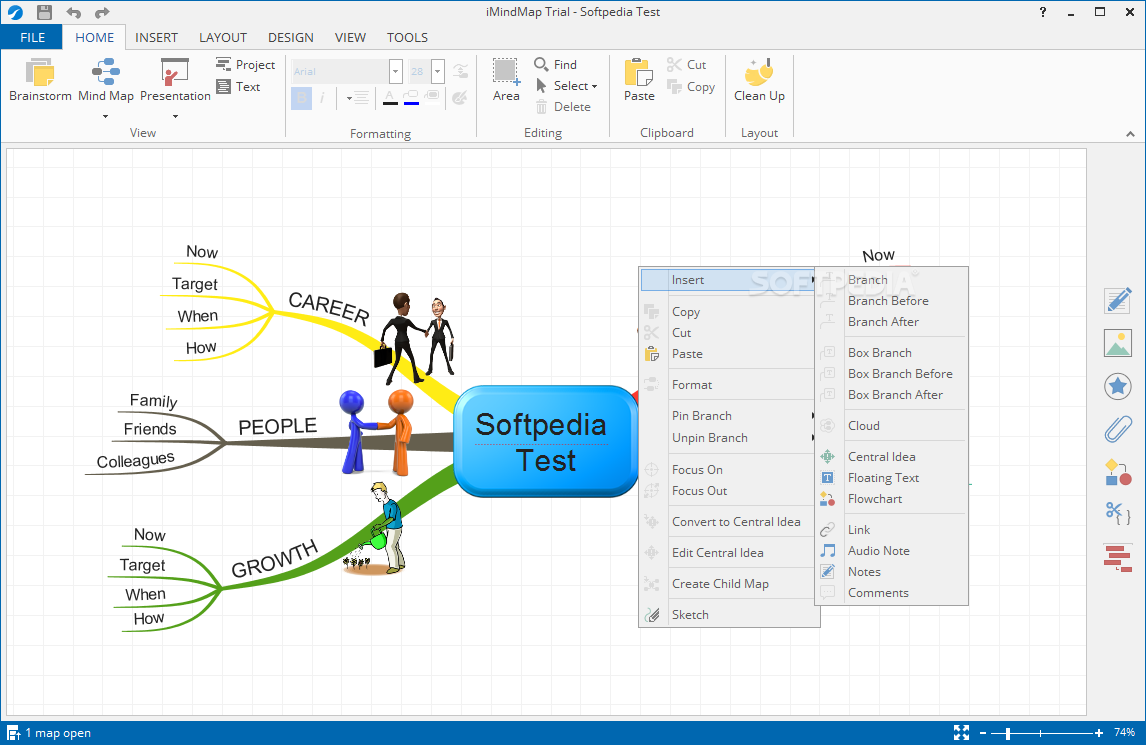Click Cut in the Clipboard group
1146x745 pixels.
[686, 65]
